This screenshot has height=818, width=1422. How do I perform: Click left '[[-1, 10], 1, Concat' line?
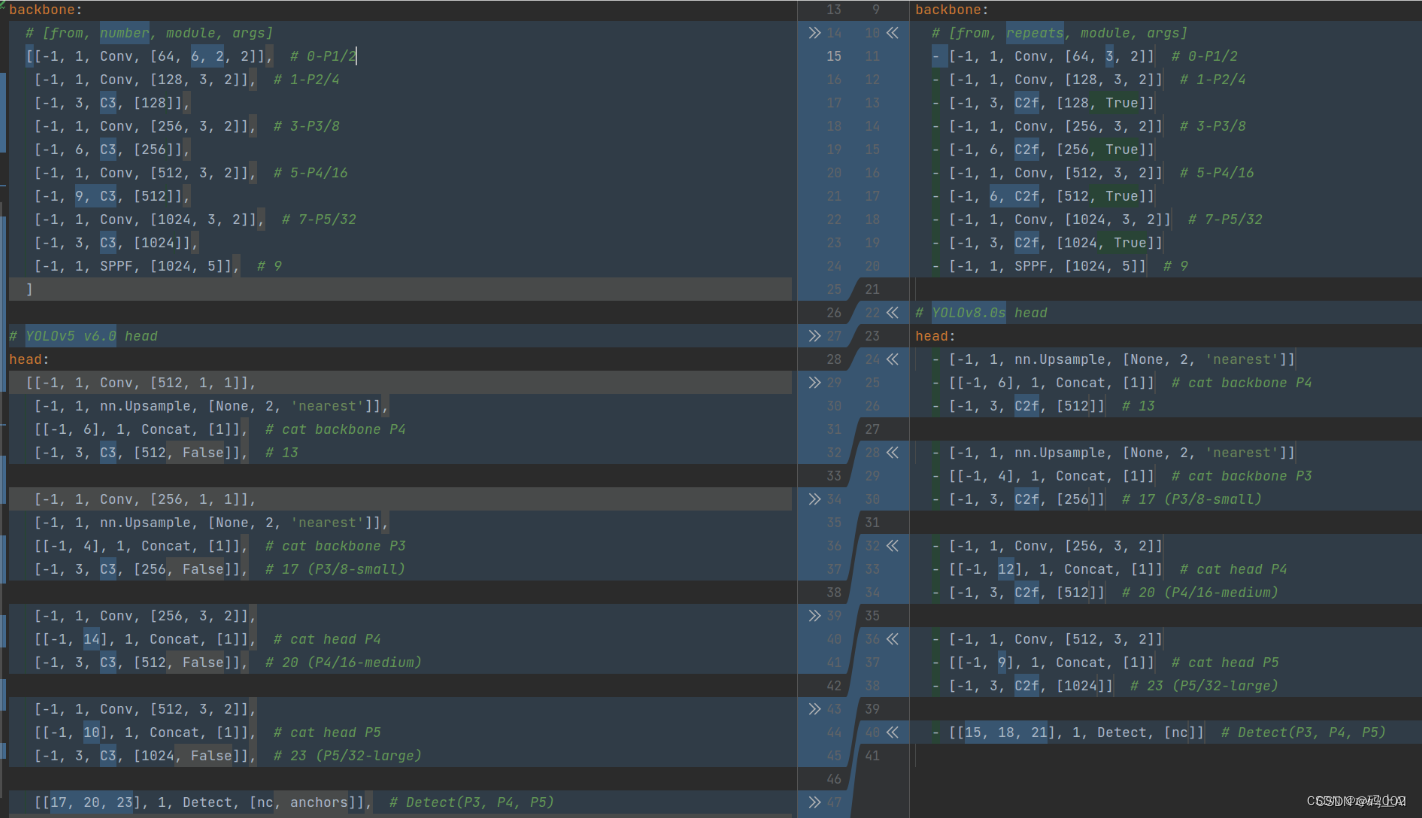(207, 732)
